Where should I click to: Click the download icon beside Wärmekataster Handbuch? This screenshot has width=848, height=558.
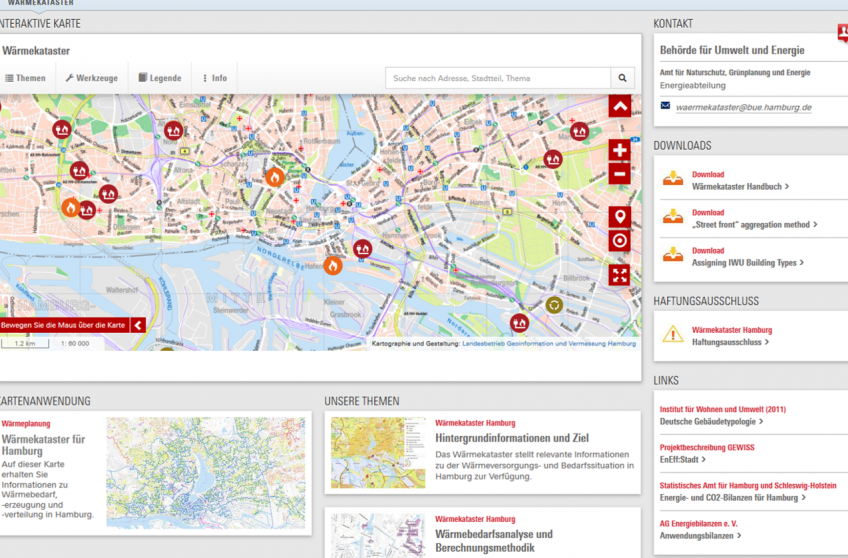[x=674, y=181]
